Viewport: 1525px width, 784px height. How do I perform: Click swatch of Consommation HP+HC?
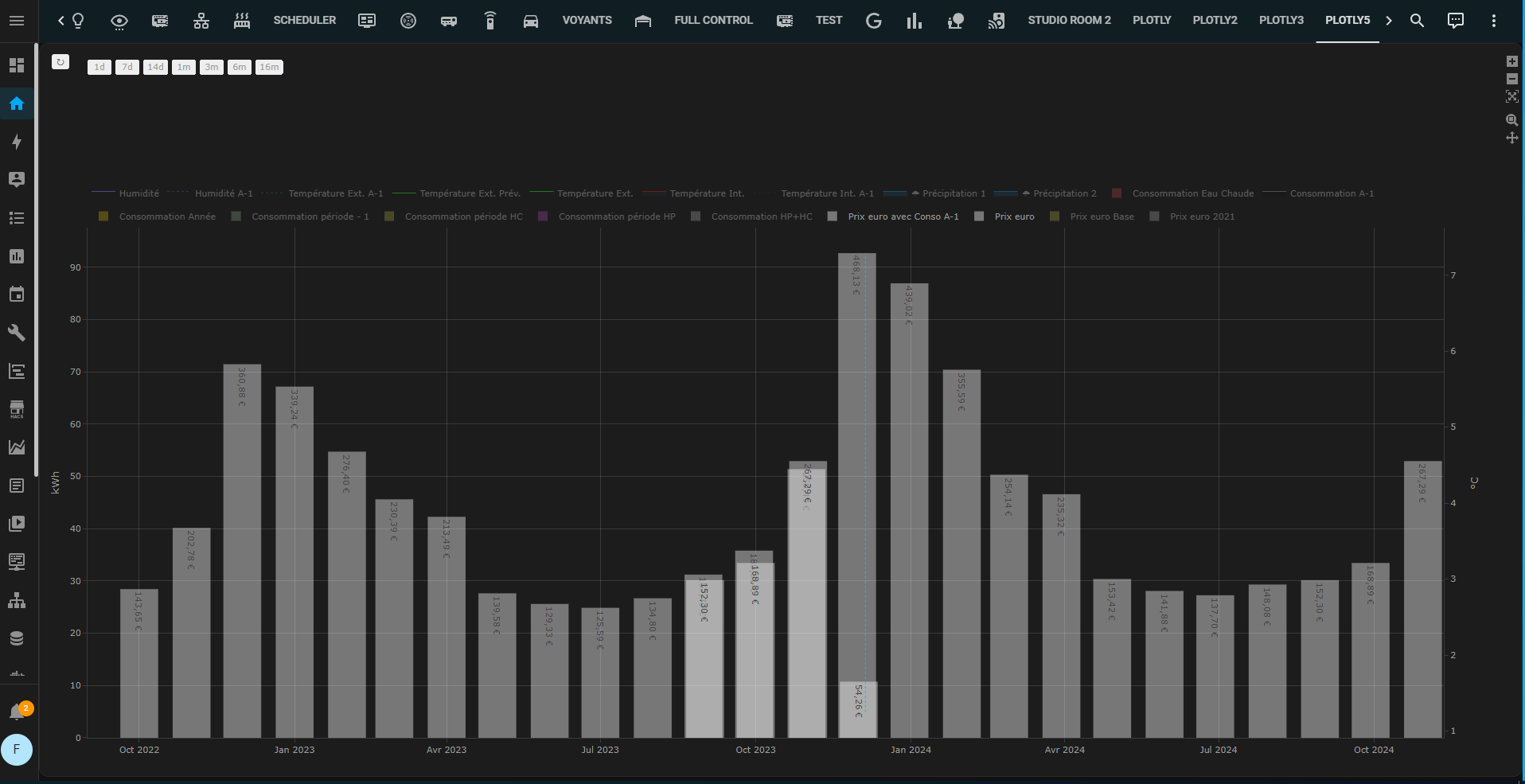point(696,216)
